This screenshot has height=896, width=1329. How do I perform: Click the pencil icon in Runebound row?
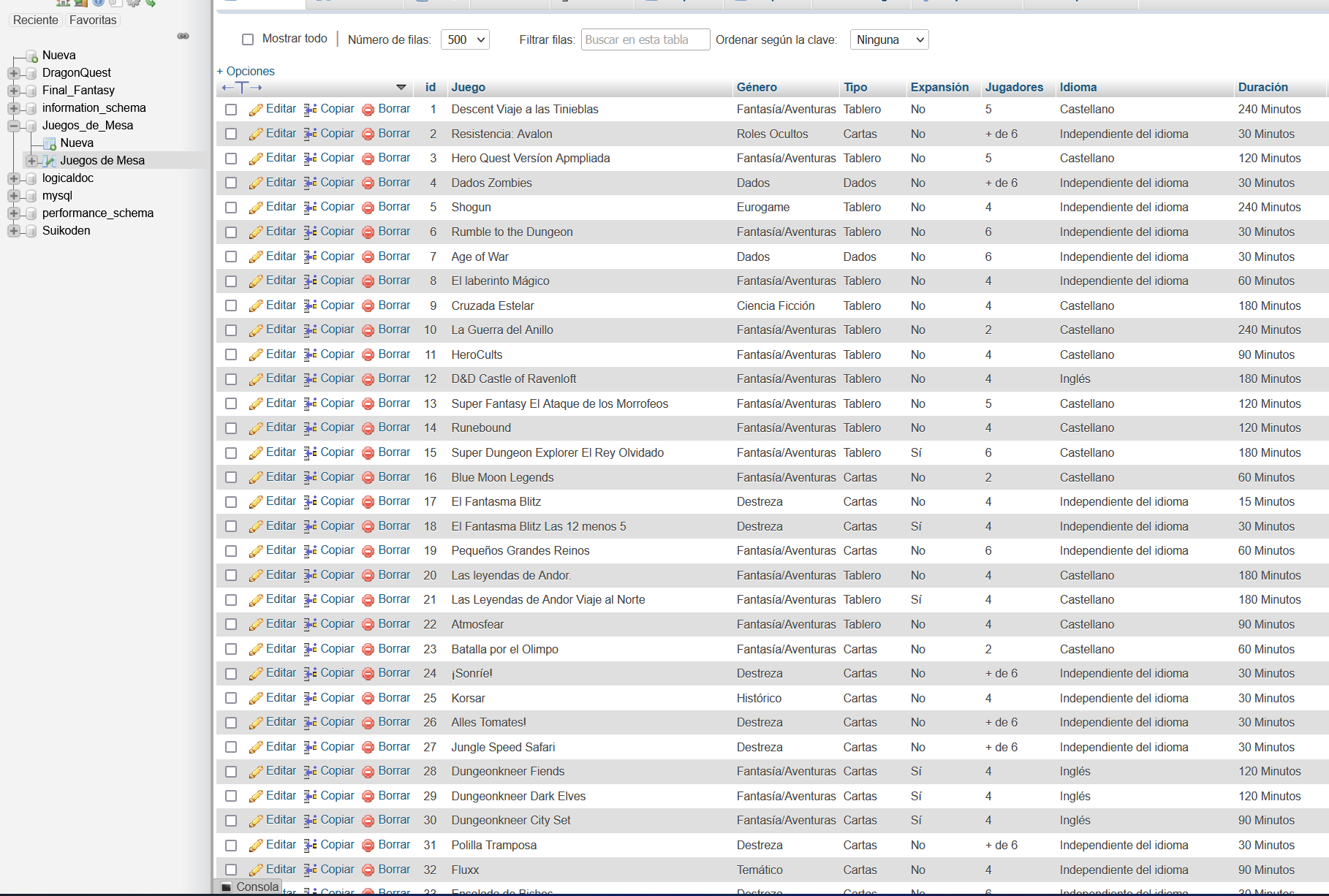[x=256, y=428]
